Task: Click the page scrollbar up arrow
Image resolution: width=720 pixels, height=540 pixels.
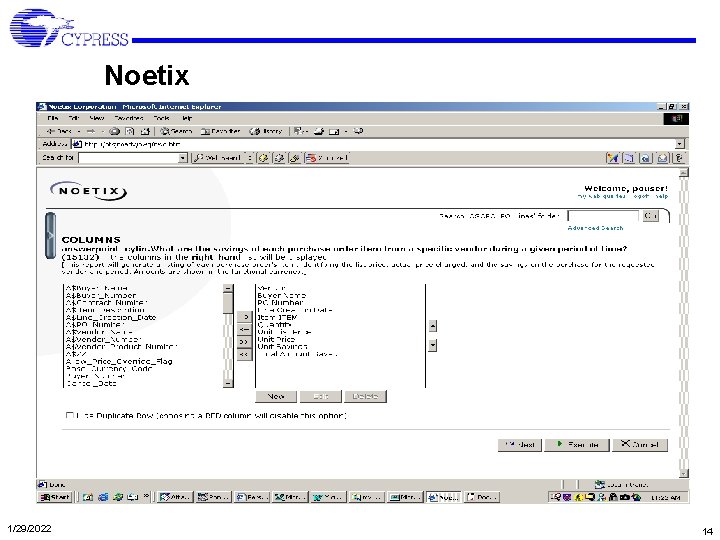Action: click(x=684, y=173)
